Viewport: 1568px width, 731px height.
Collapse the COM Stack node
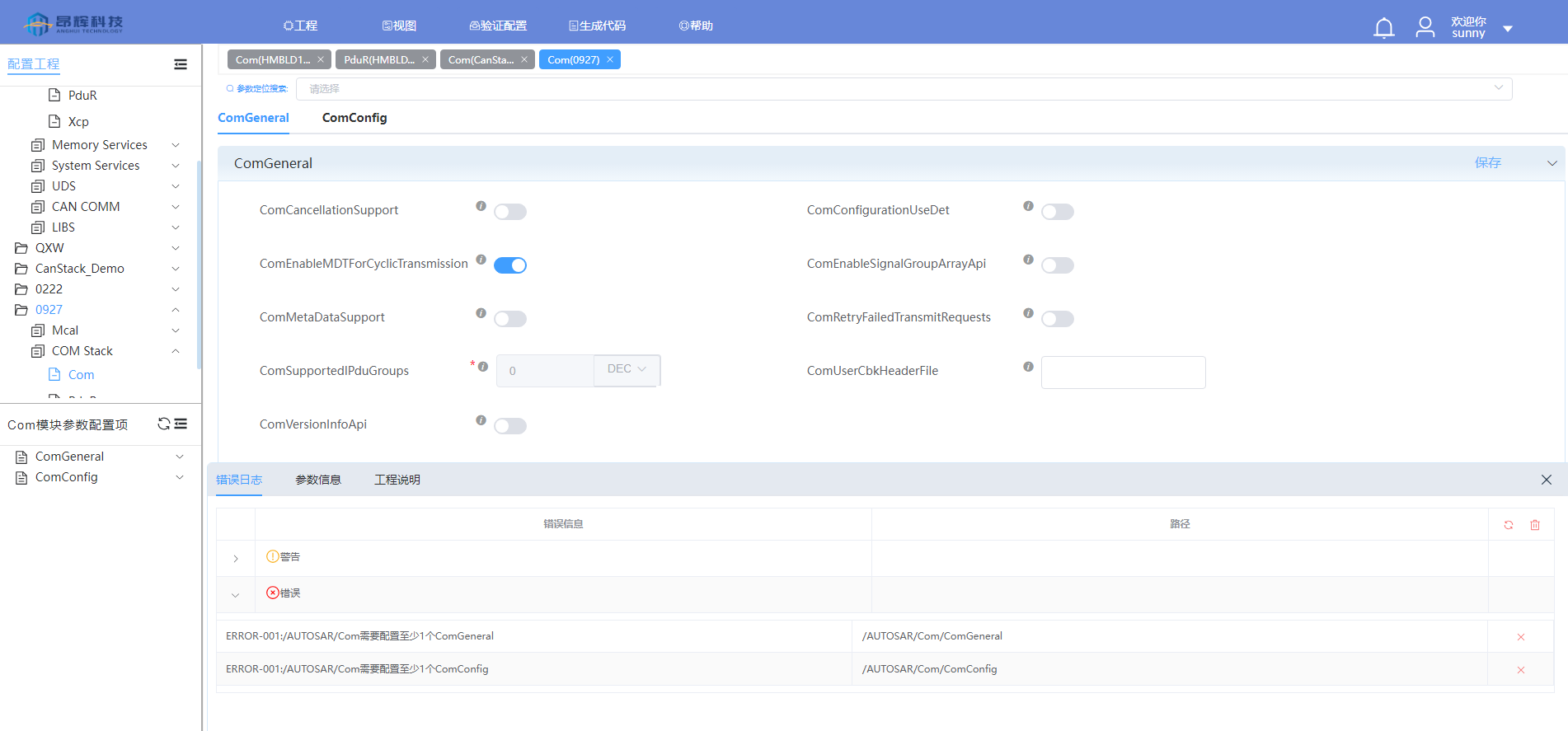tap(176, 351)
